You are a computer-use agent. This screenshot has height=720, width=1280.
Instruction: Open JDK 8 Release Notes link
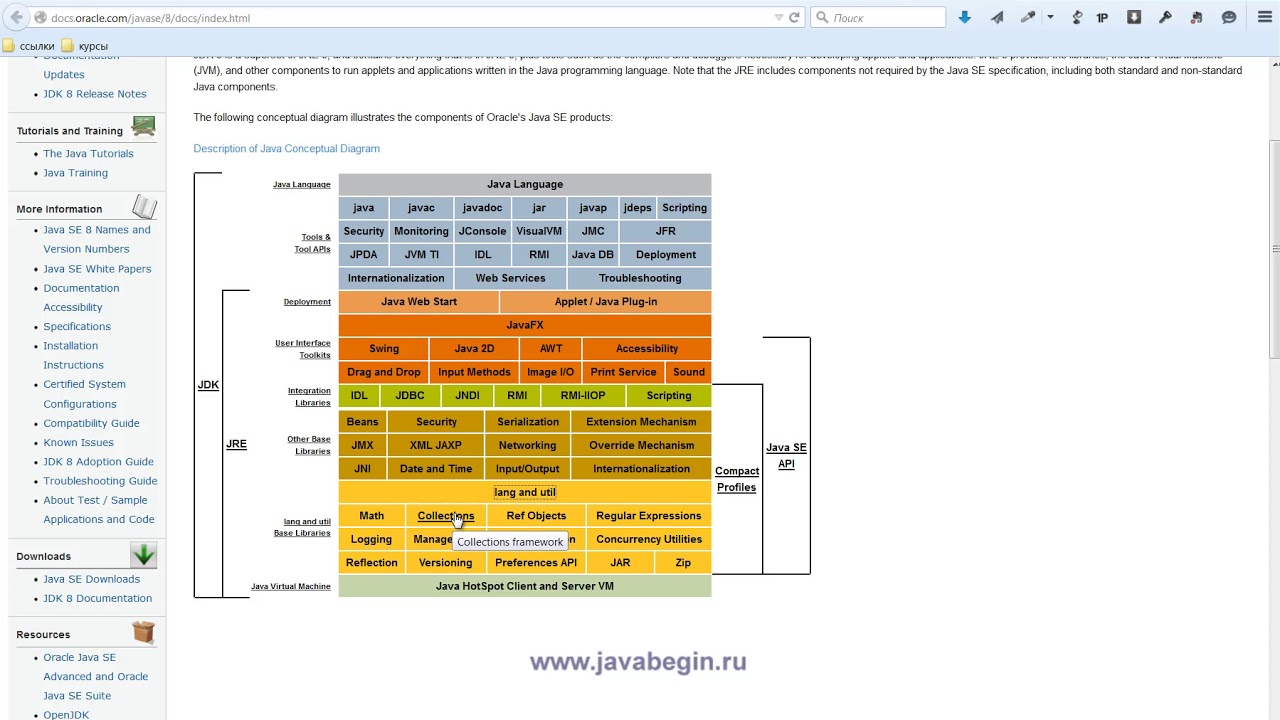click(94, 94)
